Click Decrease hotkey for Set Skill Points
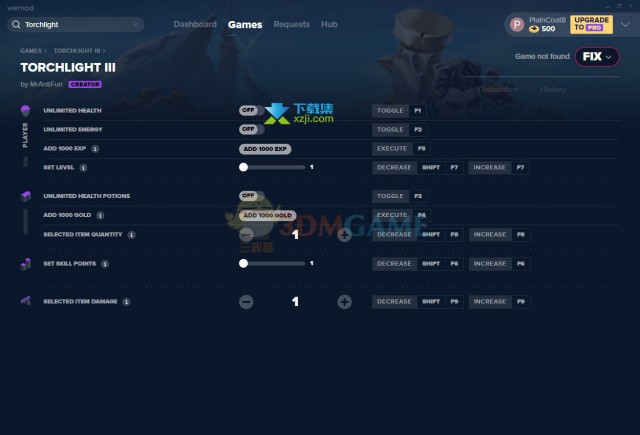 coord(394,264)
